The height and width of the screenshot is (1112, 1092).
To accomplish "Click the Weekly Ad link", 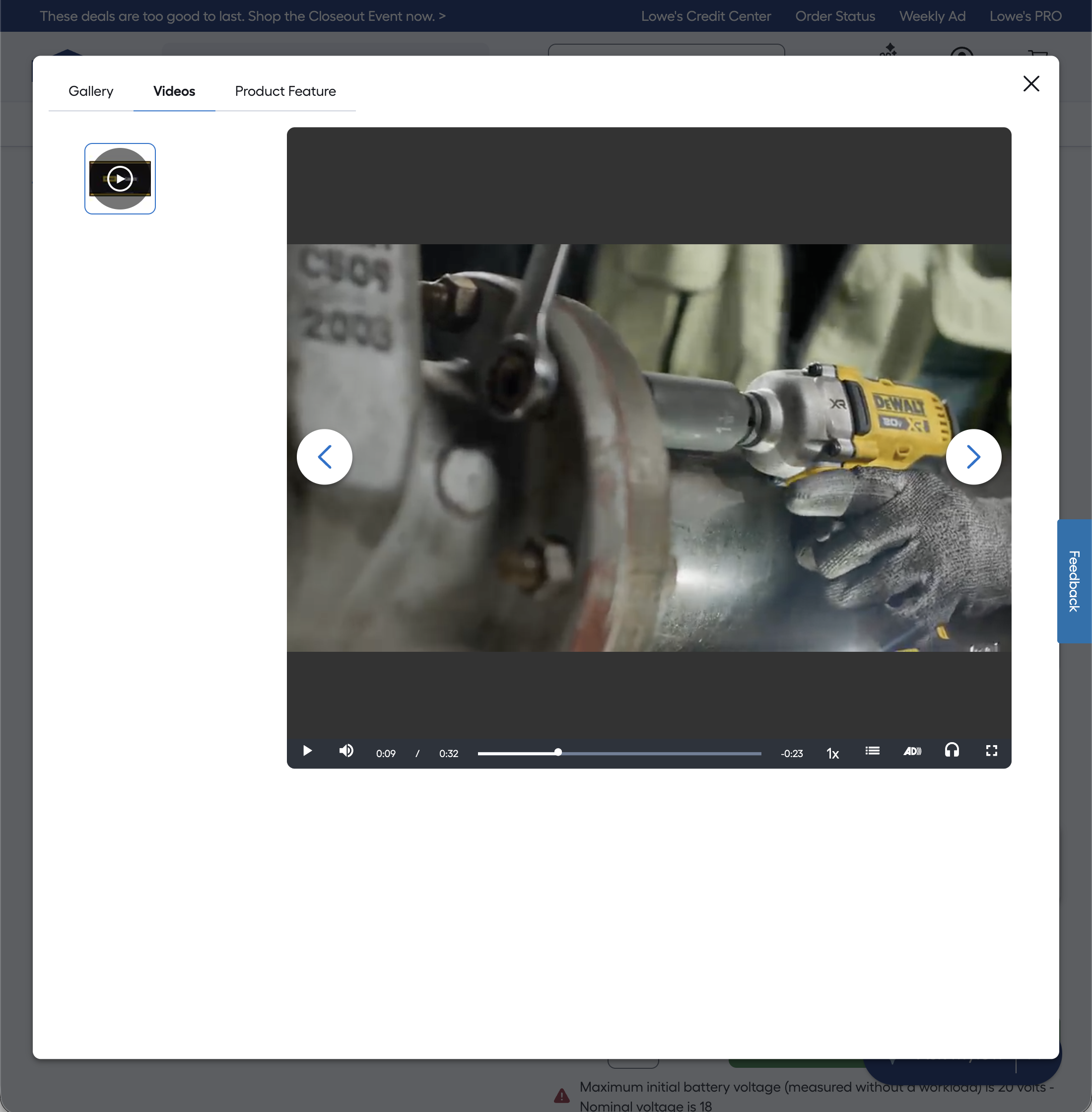I will 932,16.
